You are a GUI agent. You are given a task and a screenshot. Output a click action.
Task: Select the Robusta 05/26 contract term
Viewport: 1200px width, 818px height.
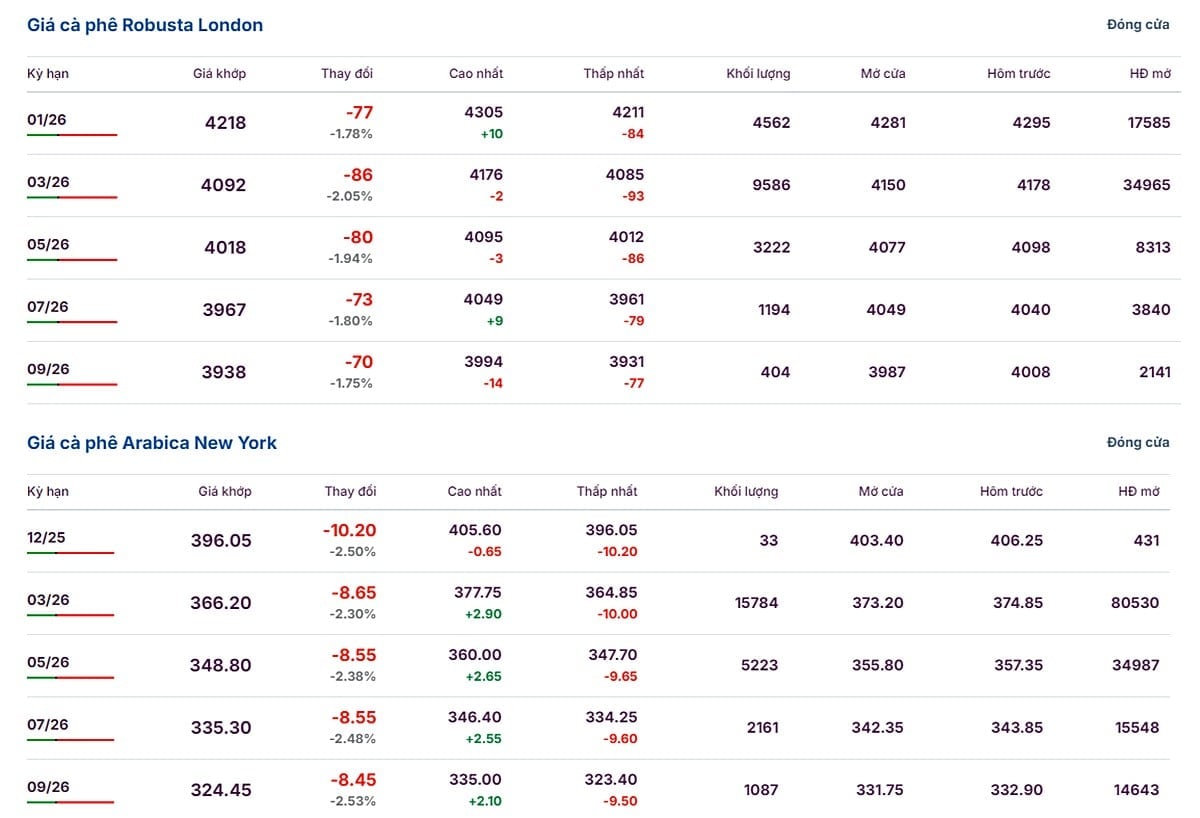(x=47, y=244)
